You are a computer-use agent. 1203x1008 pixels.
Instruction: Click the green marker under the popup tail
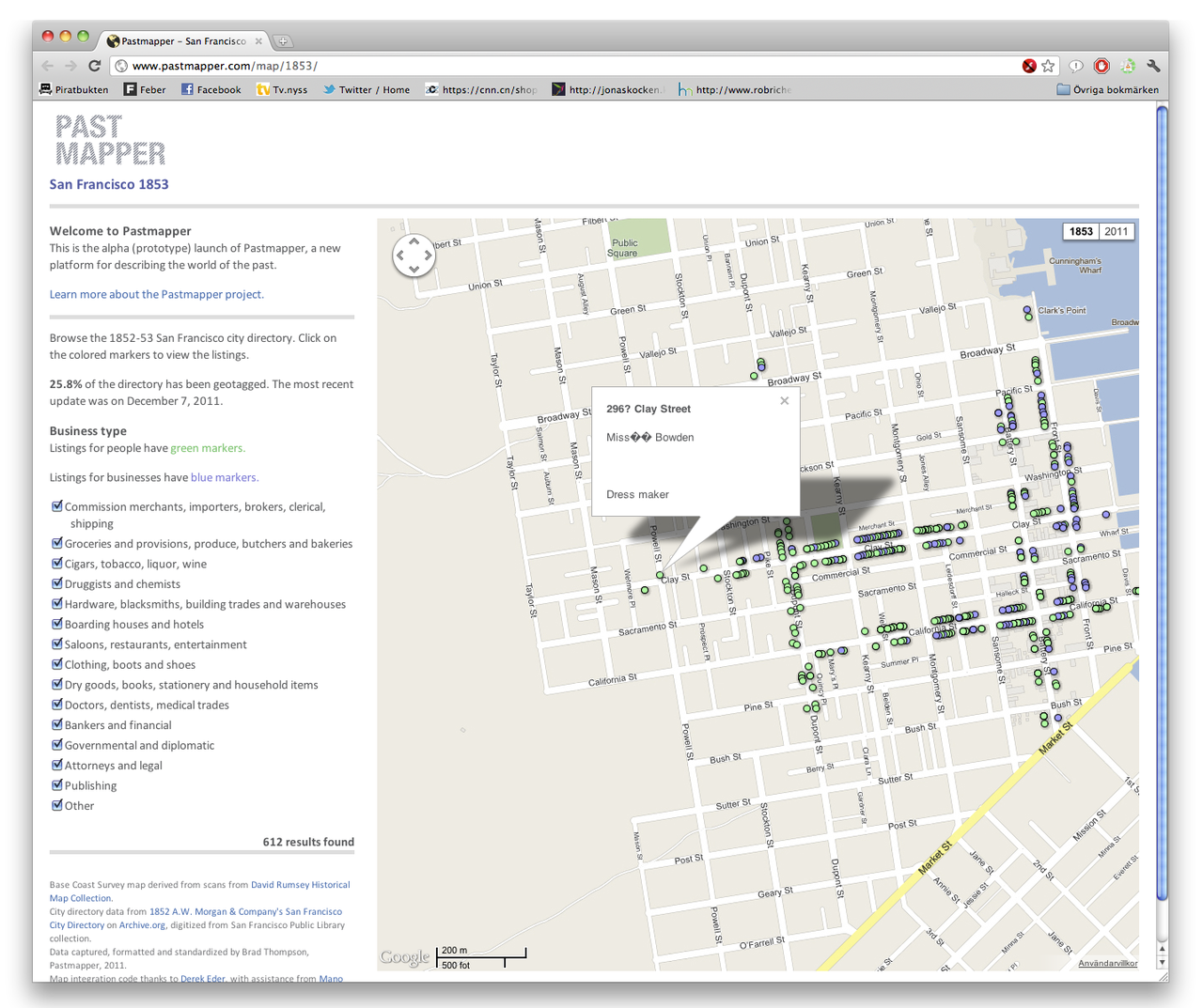(660, 575)
